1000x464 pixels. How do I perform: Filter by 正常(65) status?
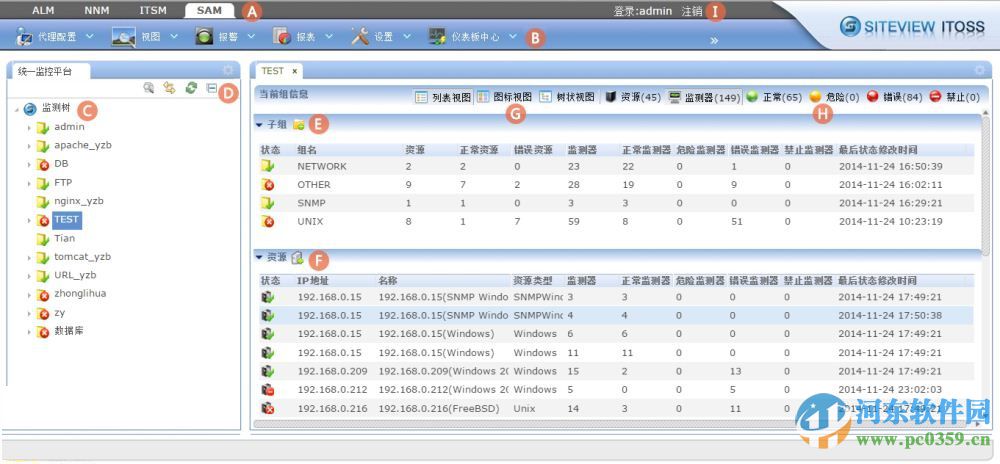[774, 97]
